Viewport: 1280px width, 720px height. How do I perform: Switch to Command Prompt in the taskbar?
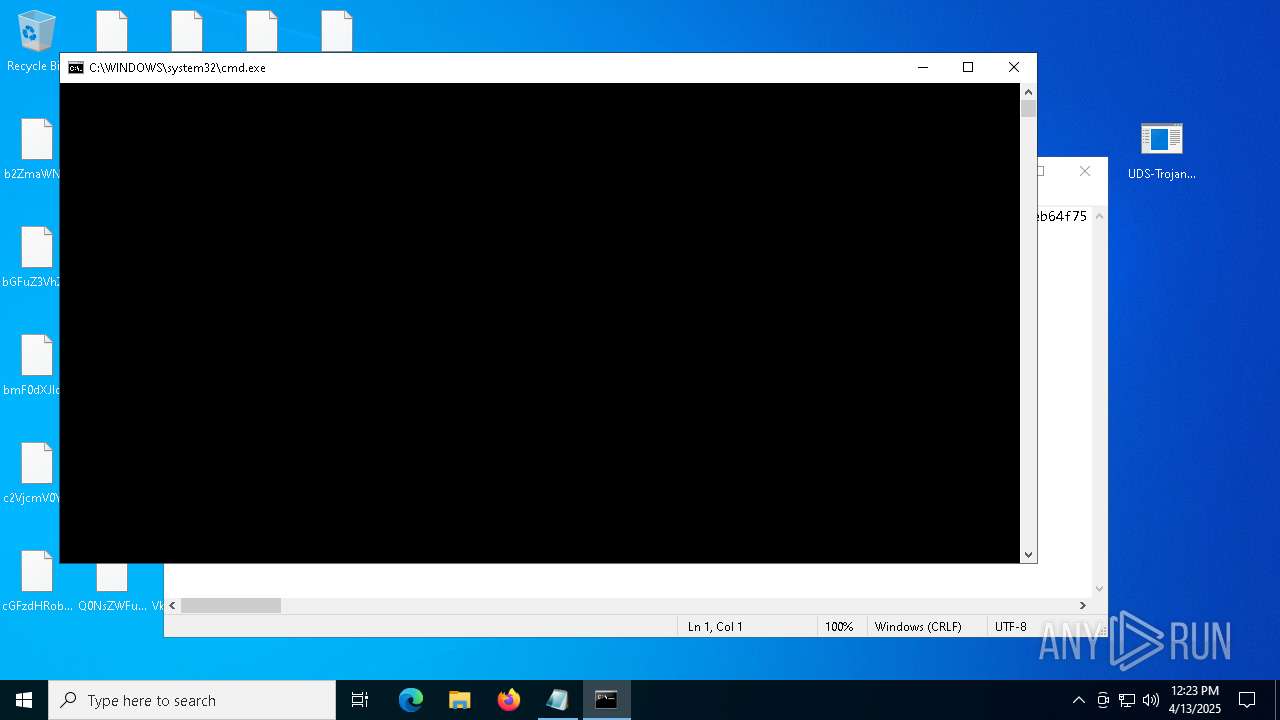tap(607, 700)
